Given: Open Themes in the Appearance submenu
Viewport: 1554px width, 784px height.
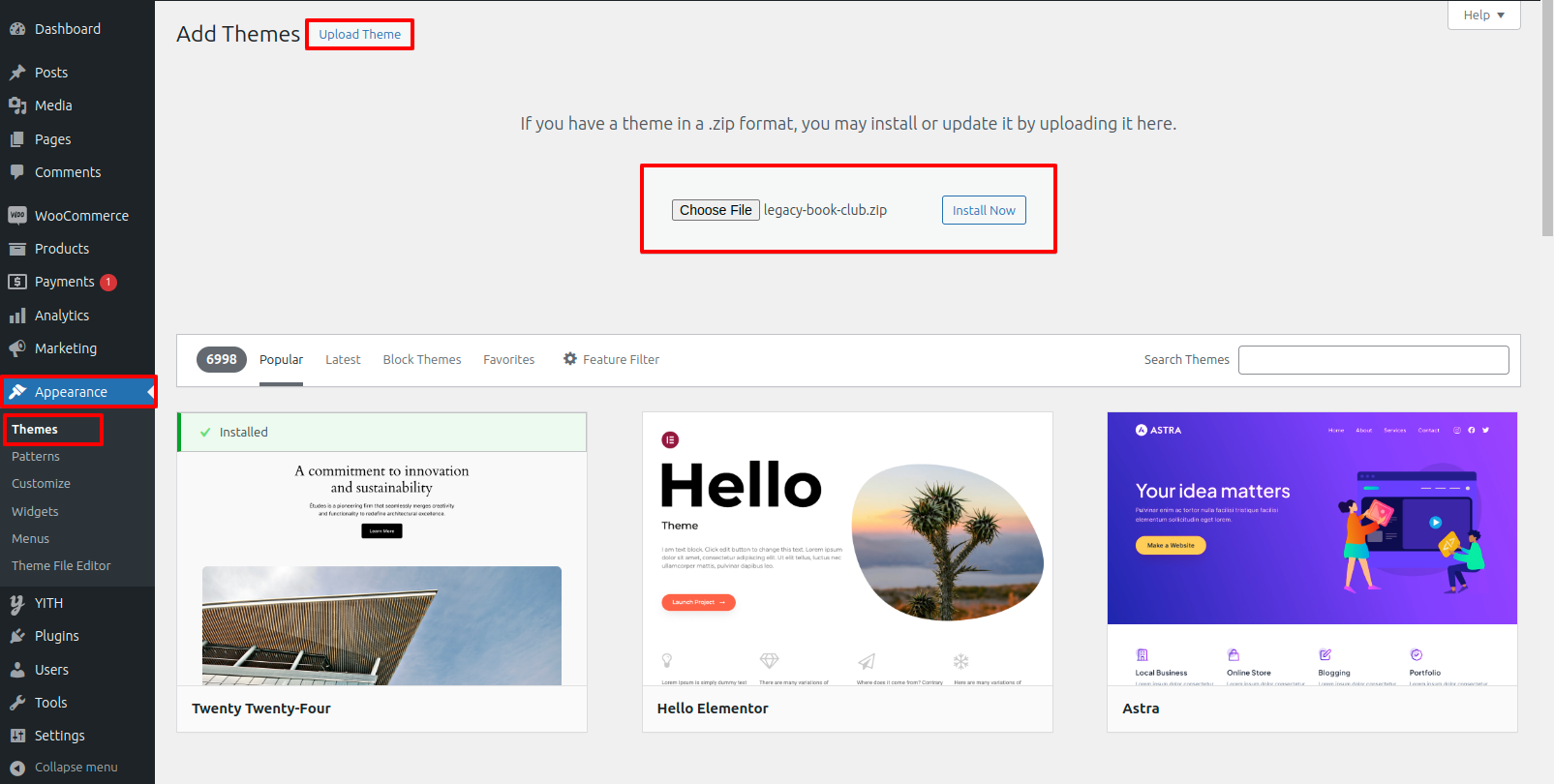Looking at the screenshot, I should (35, 430).
